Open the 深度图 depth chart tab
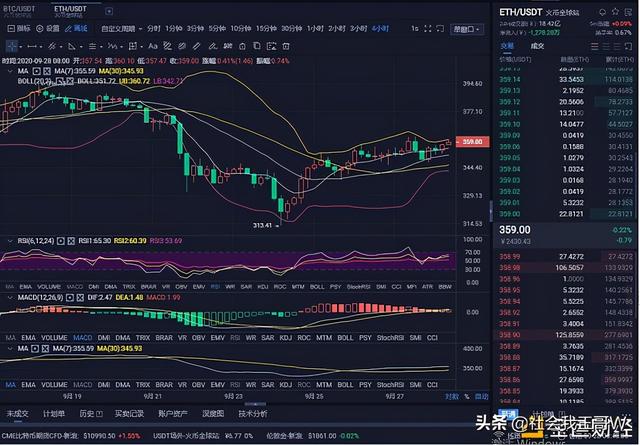This screenshot has height=445, width=640. pyautogui.click(x=213, y=414)
